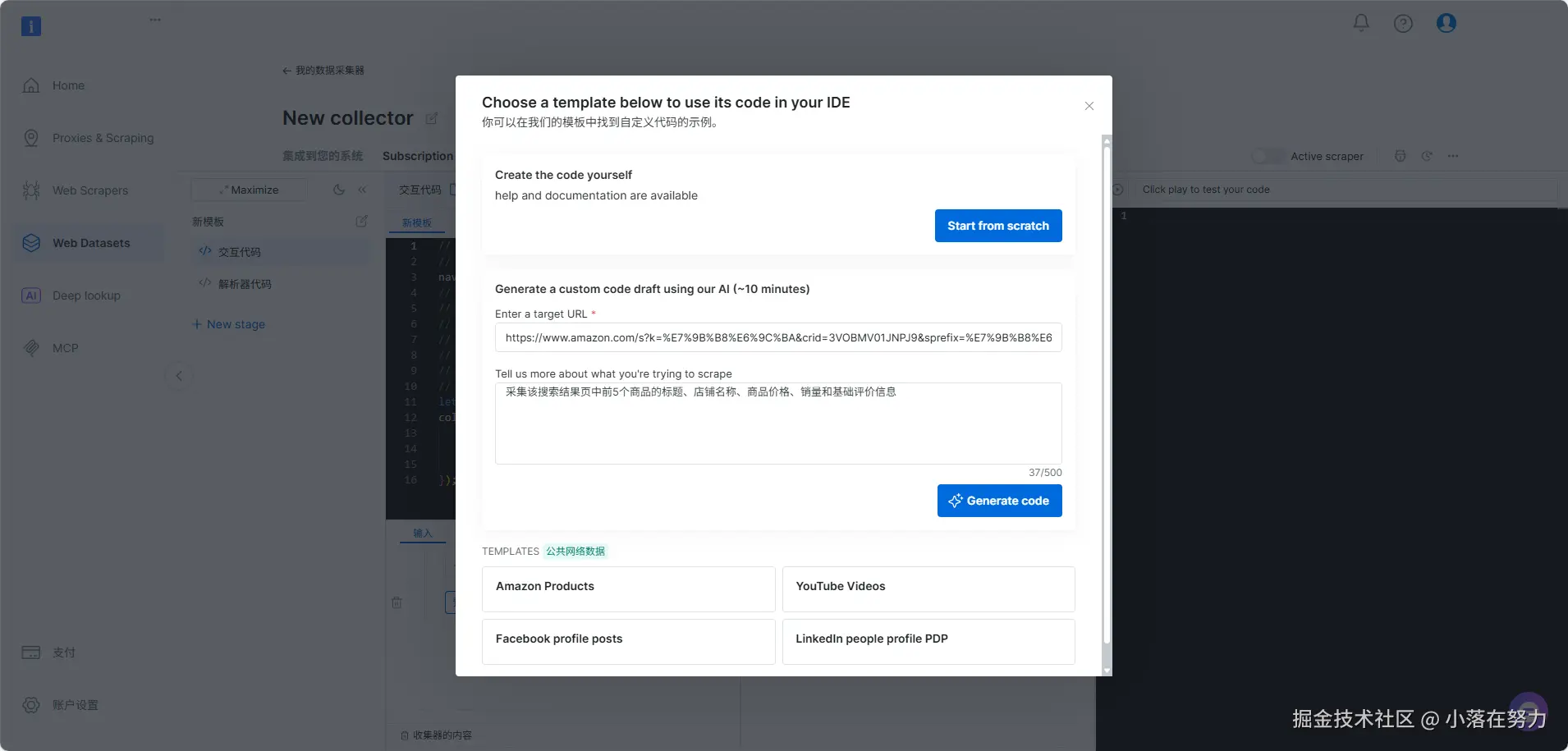Viewport: 1568px width, 751px height.
Task: Open the sidebar ellipsis menu at top
Action: coord(155,20)
